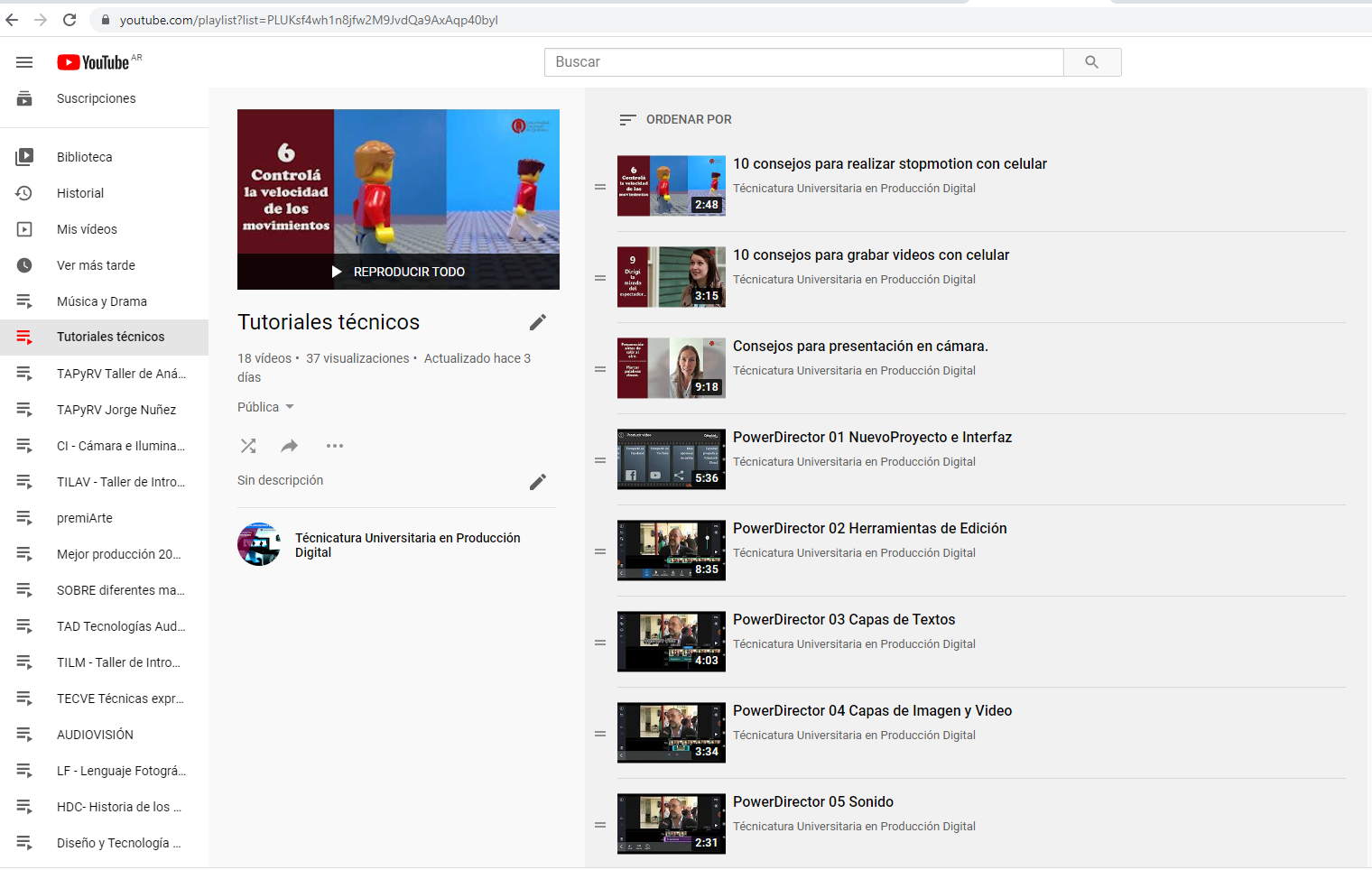Open the ORDENAR POR sort menu
This screenshot has height=870, width=1372.
(x=676, y=119)
